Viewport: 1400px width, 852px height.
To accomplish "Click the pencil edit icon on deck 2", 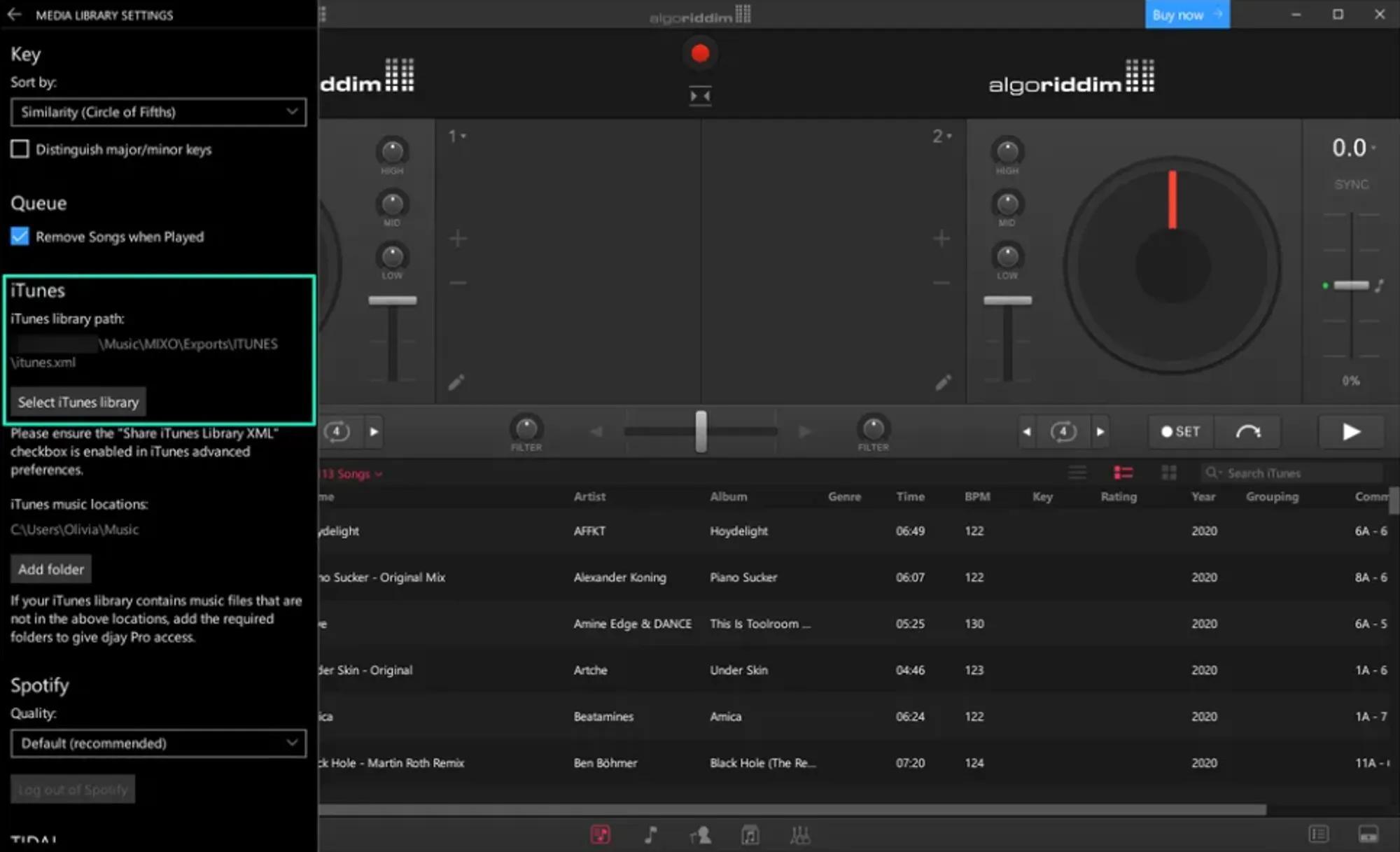I will (944, 382).
